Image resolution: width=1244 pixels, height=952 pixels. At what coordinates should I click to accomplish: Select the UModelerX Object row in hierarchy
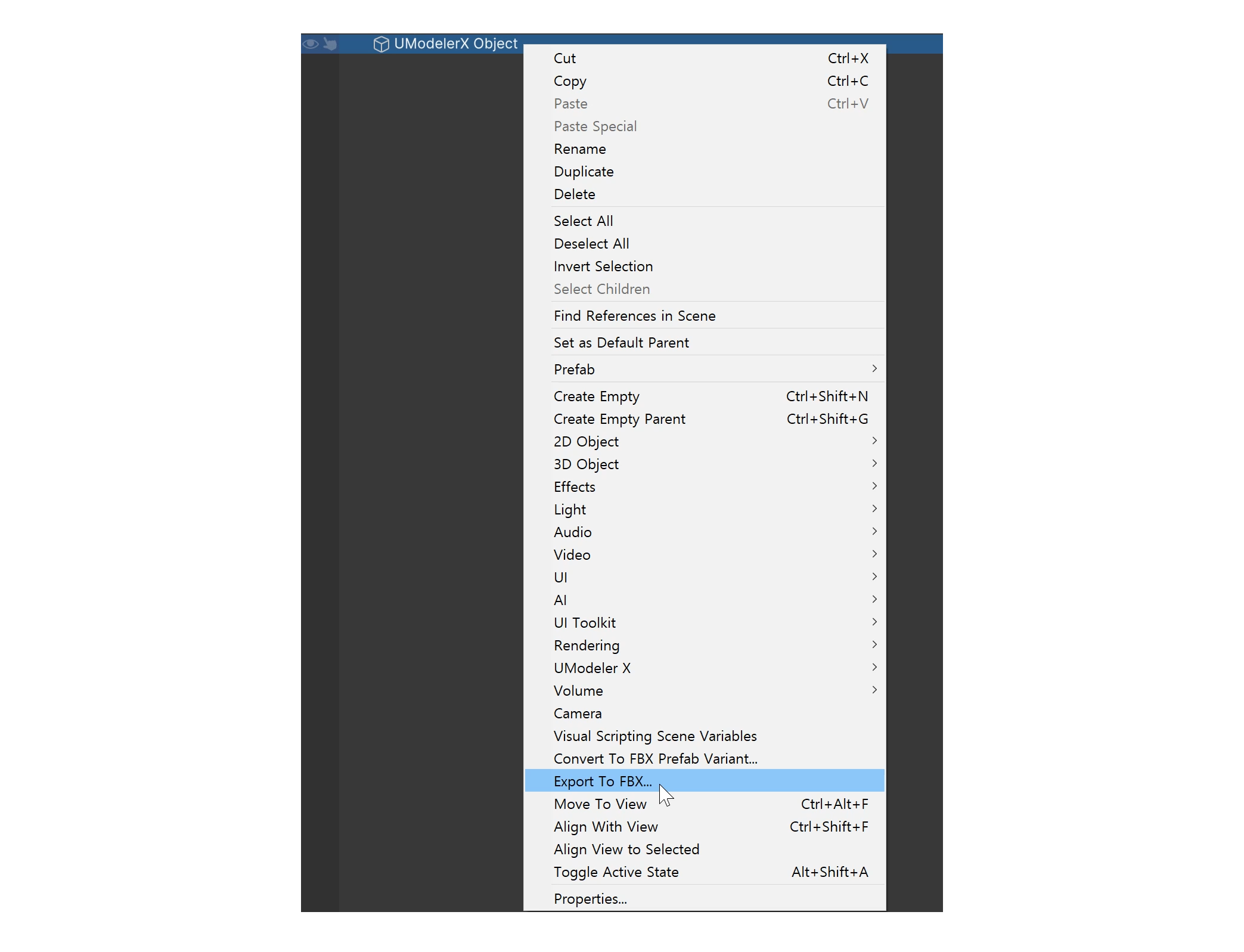[622, 44]
